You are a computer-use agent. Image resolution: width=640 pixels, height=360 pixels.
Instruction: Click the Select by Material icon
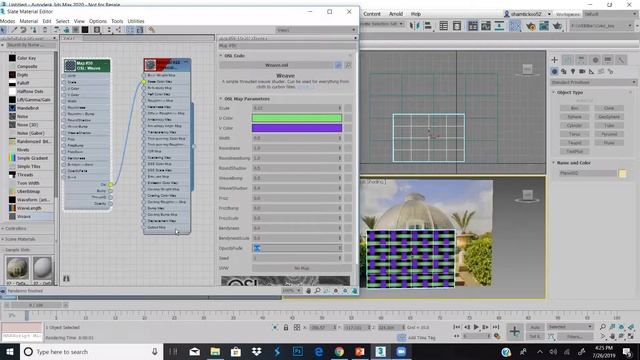[x=151, y=30]
